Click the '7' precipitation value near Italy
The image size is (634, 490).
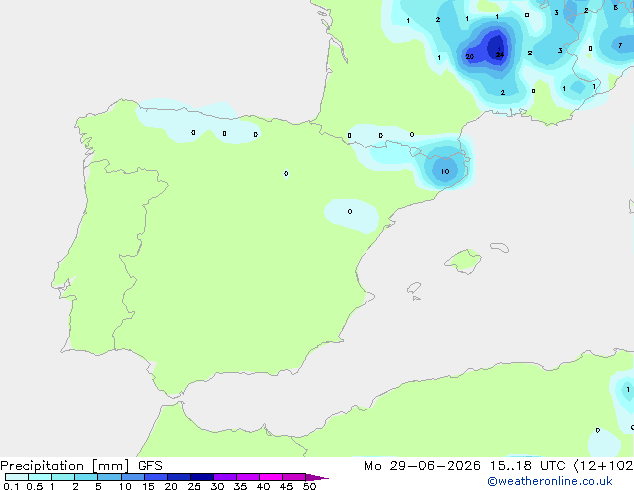pos(620,45)
